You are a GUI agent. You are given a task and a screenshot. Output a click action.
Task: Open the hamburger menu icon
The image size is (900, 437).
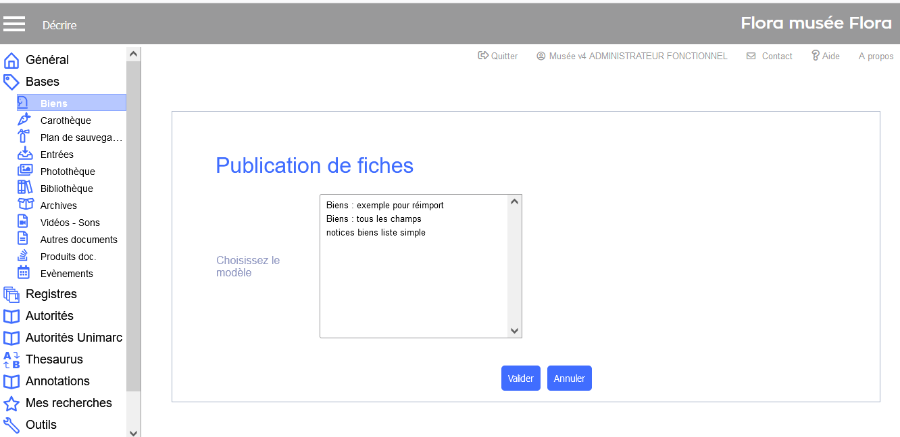pyautogui.click(x=14, y=23)
